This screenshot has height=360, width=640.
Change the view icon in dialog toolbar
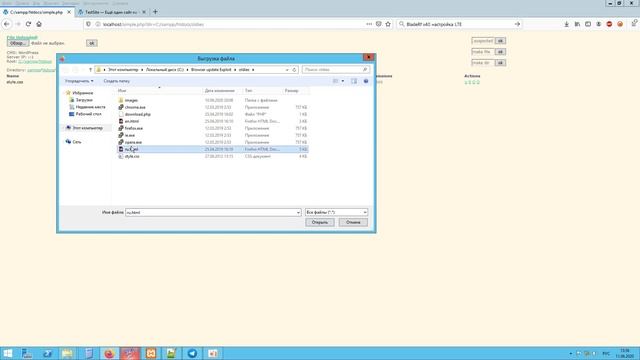click(x=336, y=81)
